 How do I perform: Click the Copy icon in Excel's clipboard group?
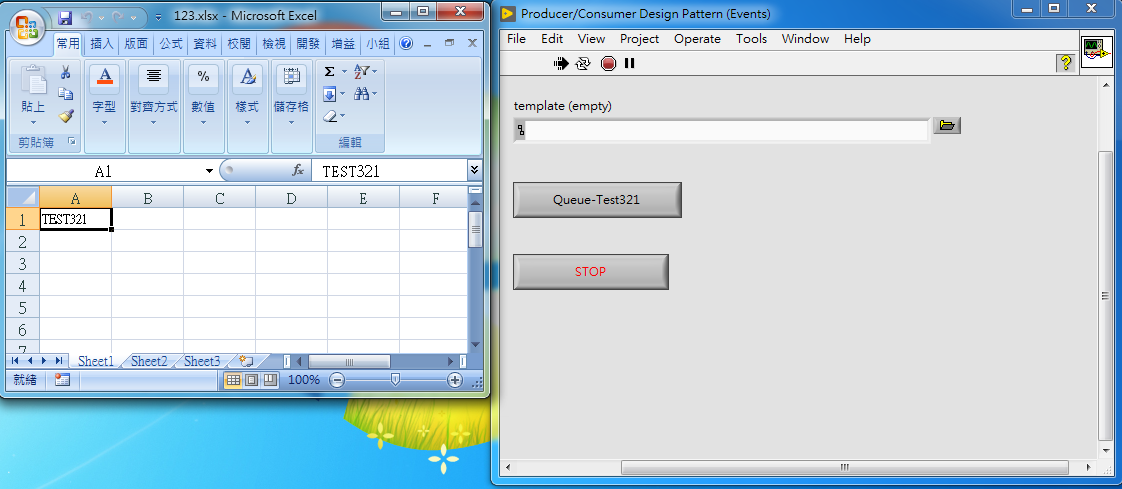(65, 94)
